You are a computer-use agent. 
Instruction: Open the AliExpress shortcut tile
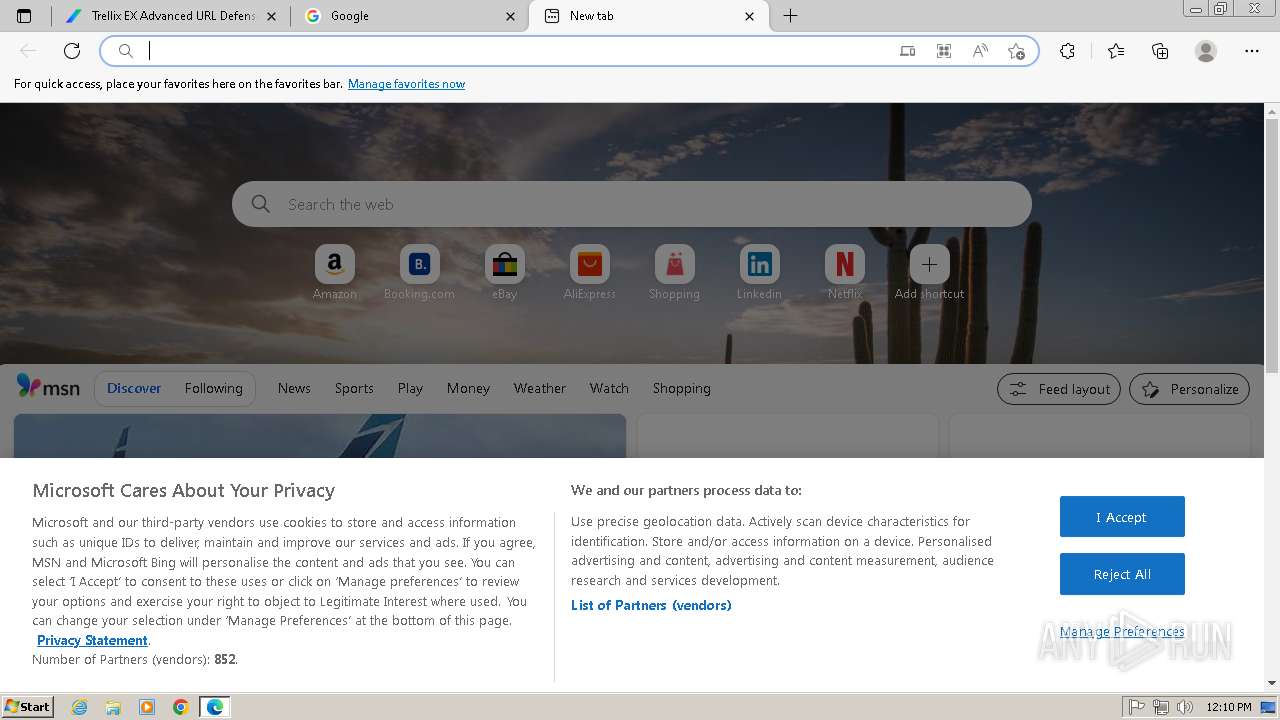point(589,265)
